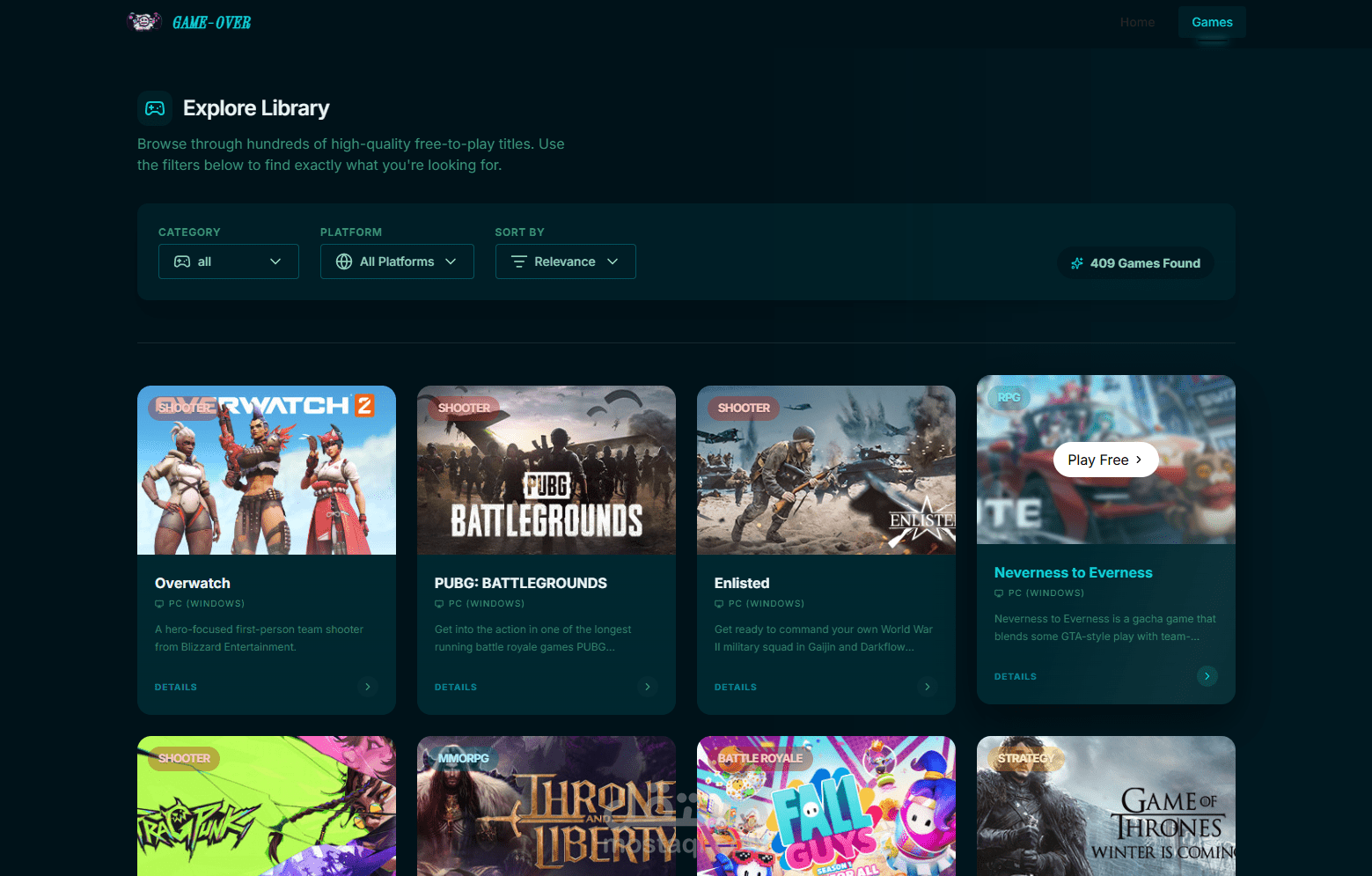The height and width of the screenshot is (876, 1372).
Task: Click SHOOTER tag on Enlisted card
Action: point(744,408)
